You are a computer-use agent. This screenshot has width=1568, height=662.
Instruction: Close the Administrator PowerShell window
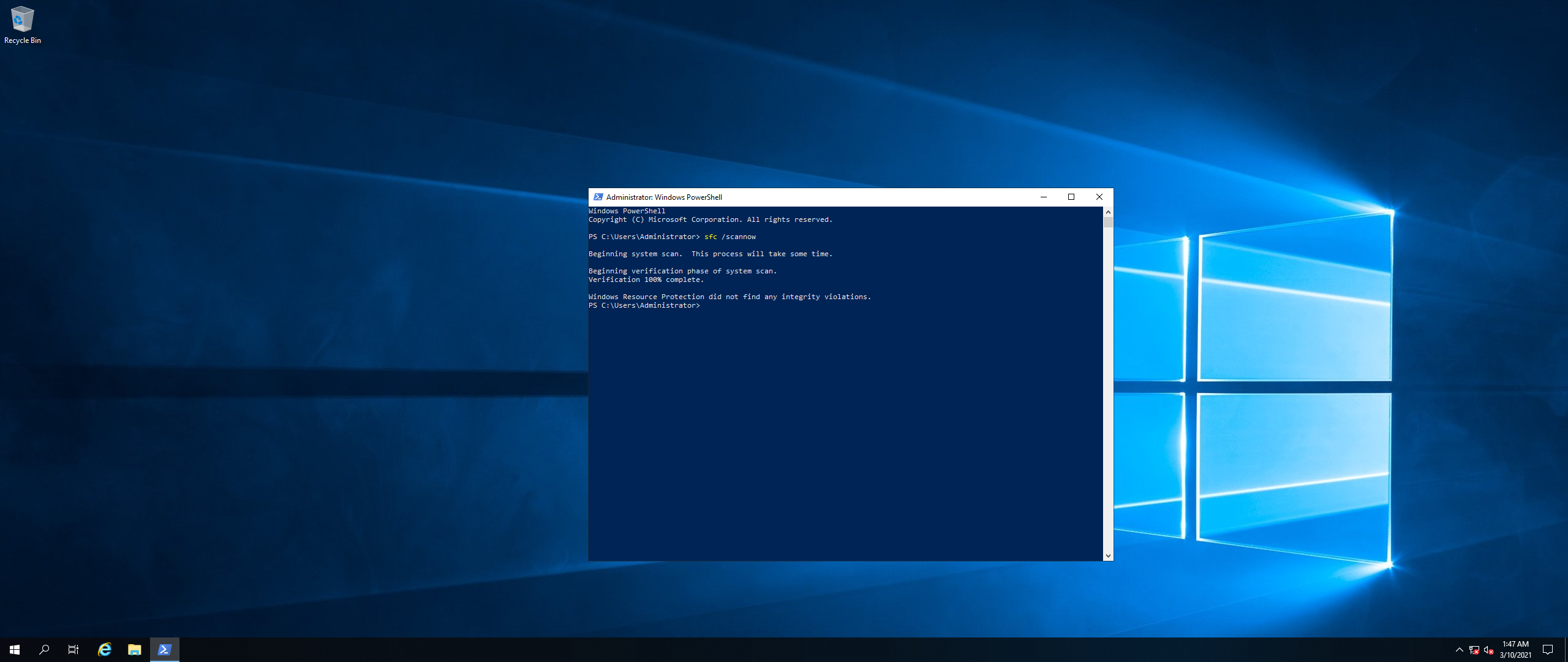tap(1099, 197)
